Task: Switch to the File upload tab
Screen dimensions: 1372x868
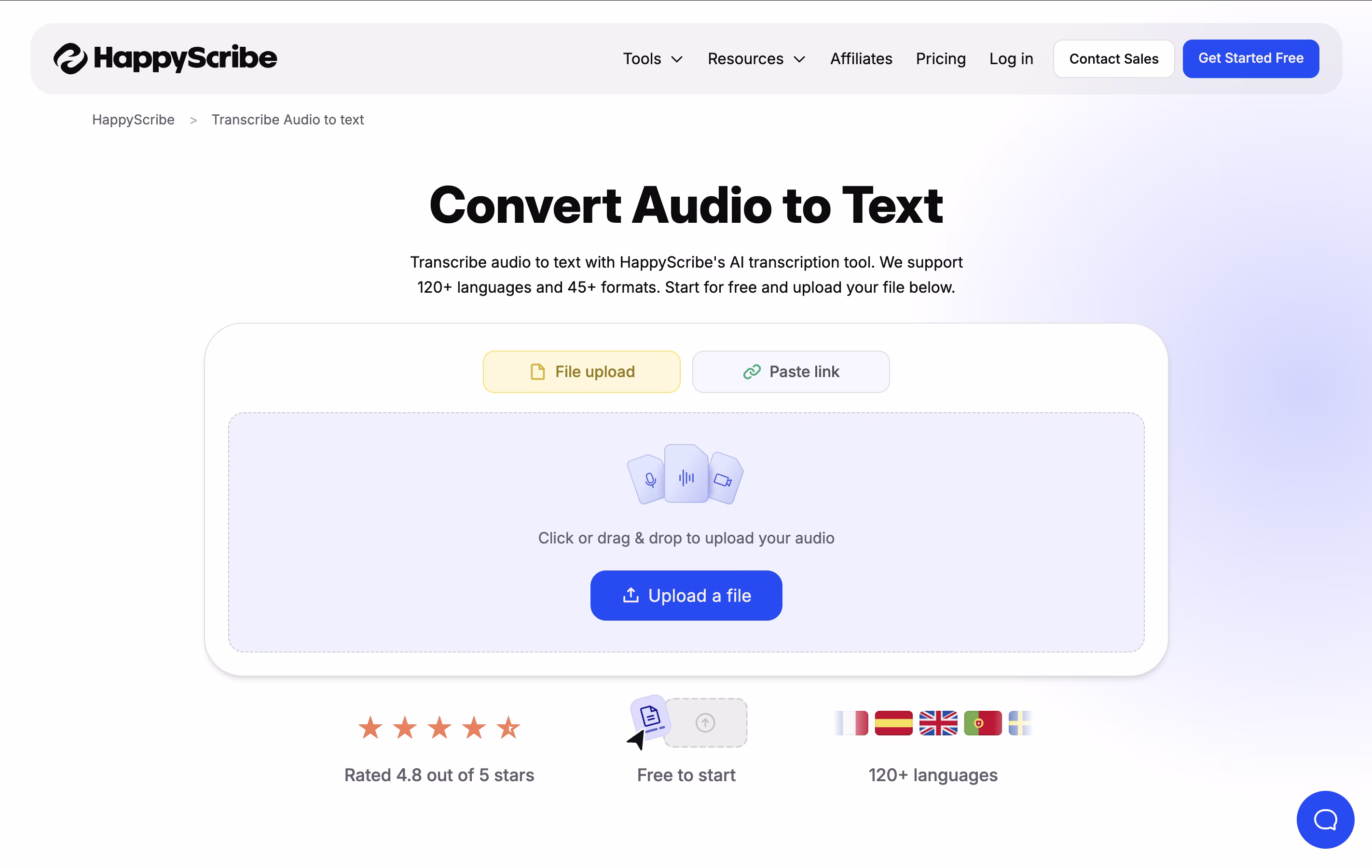Action: click(x=581, y=371)
